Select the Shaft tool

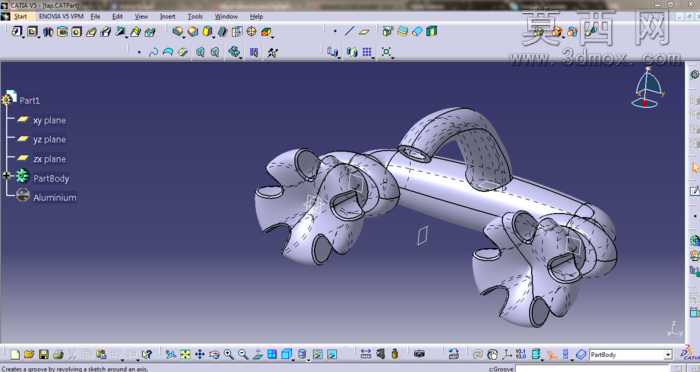tap(48, 32)
